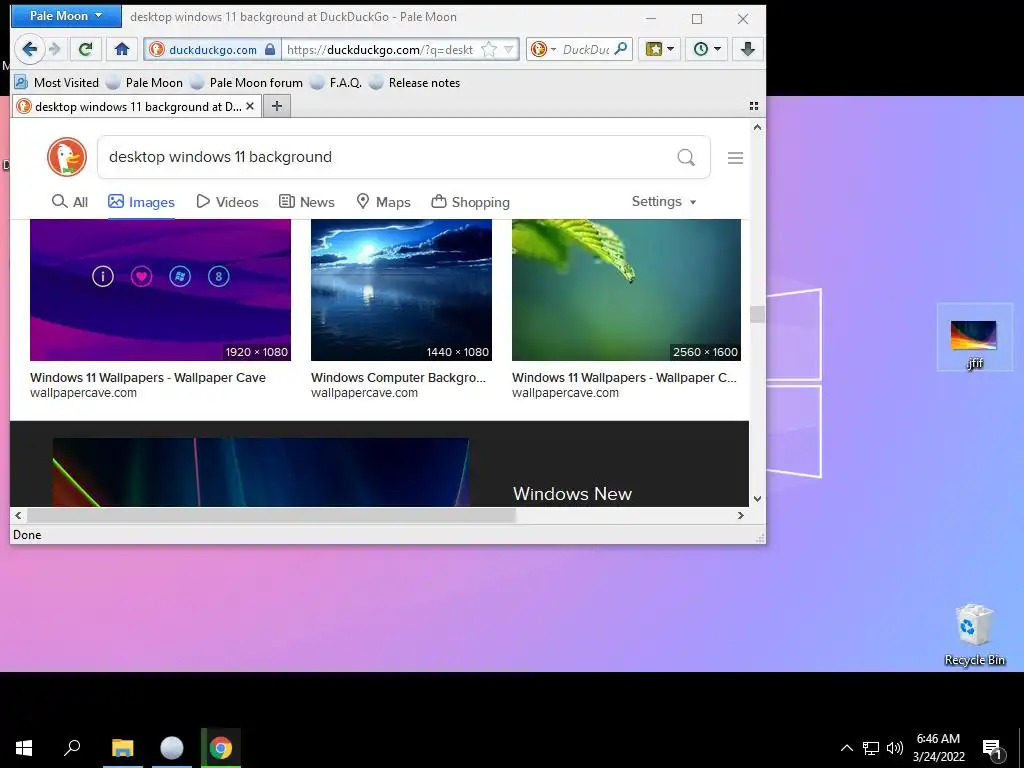This screenshot has width=1024, height=768.
Task: Open the network status tray icon
Action: pyautogui.click(x=871, y=748)
